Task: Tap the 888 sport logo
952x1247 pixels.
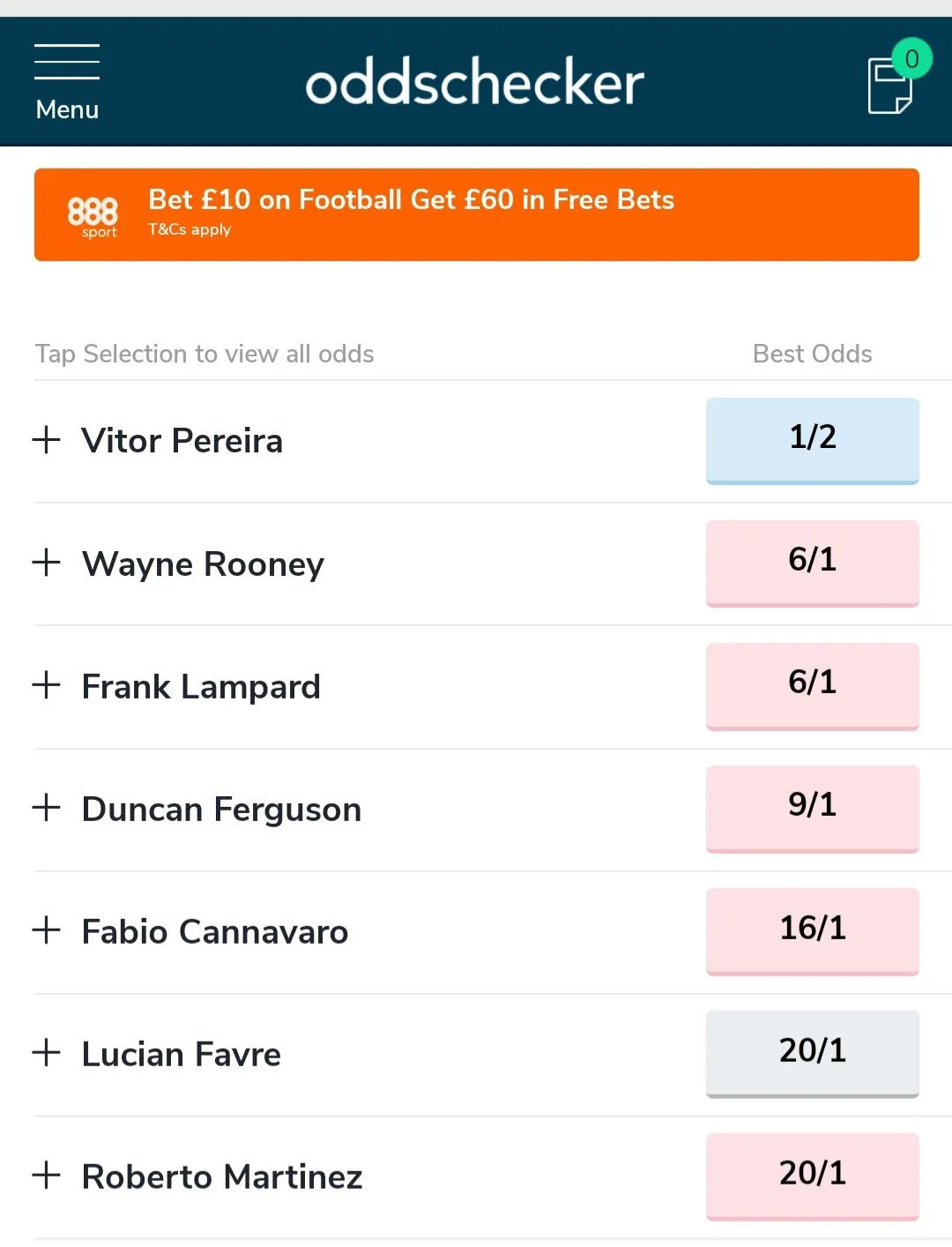Action: click(x=93, y=215)
